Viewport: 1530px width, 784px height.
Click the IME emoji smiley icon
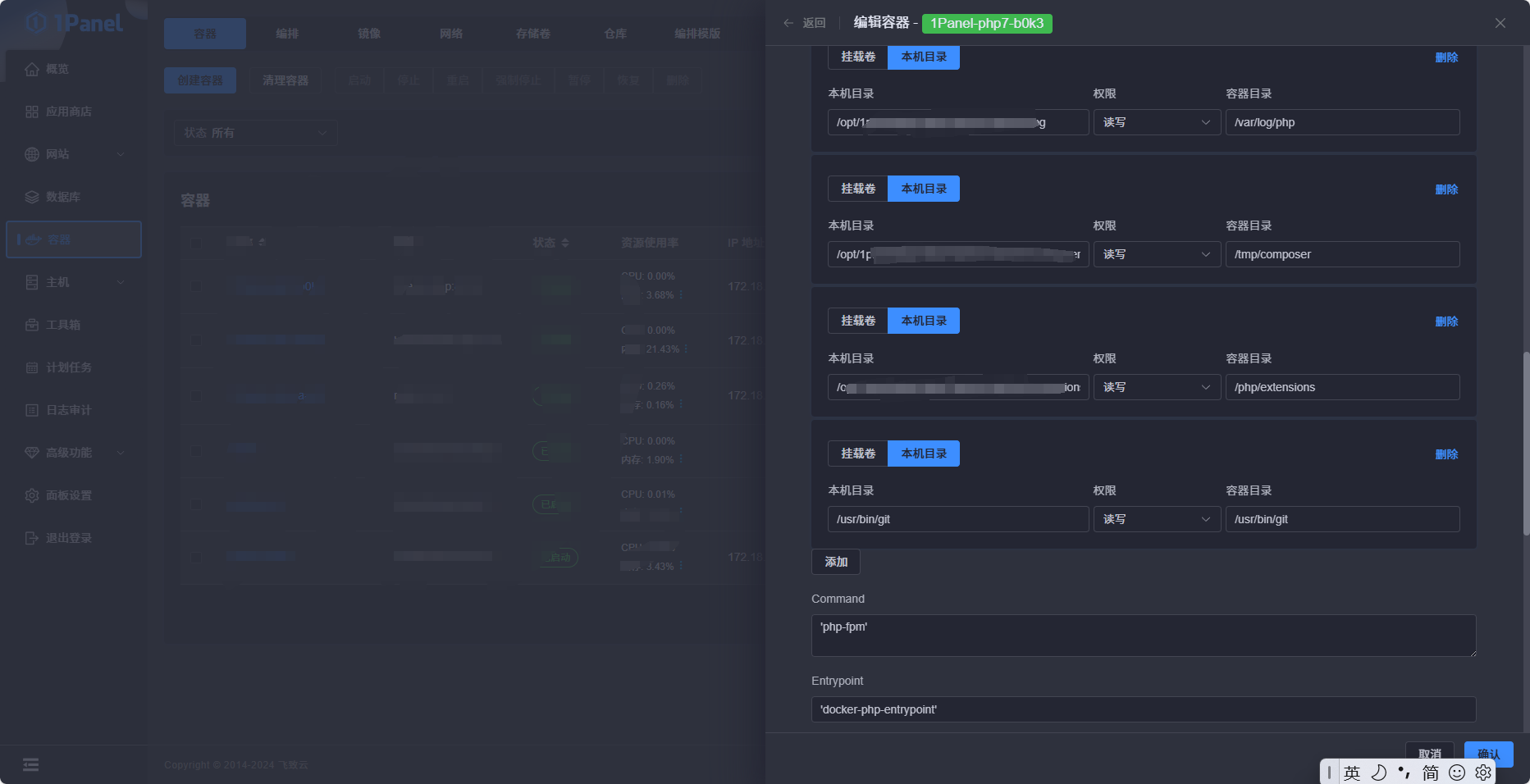[1457, 773]
